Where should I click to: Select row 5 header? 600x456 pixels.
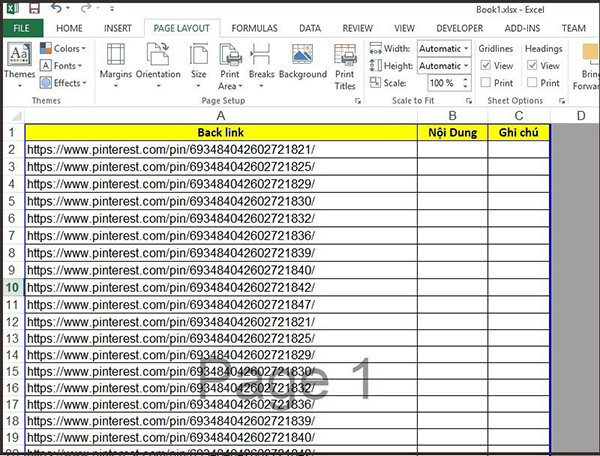pyautogui.click(x=12, y=201)
